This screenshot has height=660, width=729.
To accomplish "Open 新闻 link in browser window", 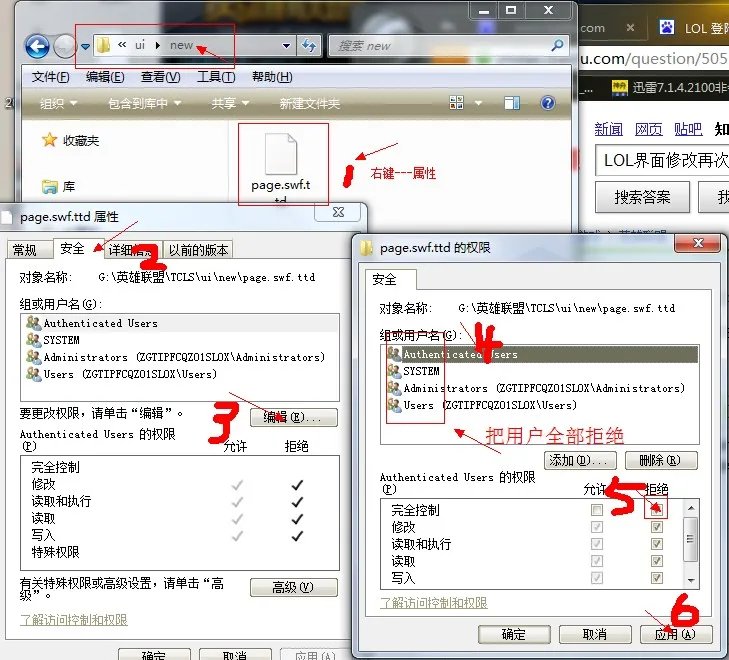I will click(608, 129).
